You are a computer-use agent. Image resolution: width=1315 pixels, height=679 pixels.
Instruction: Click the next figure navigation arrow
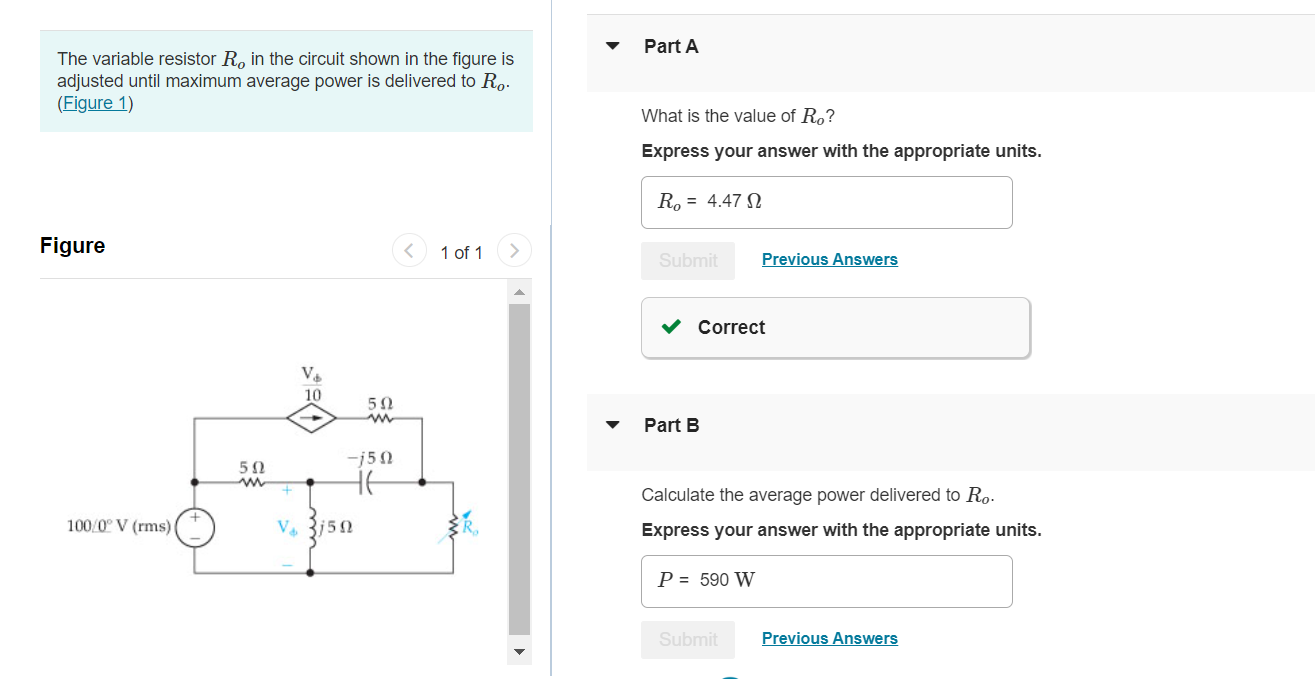click(x=514, y=251)
